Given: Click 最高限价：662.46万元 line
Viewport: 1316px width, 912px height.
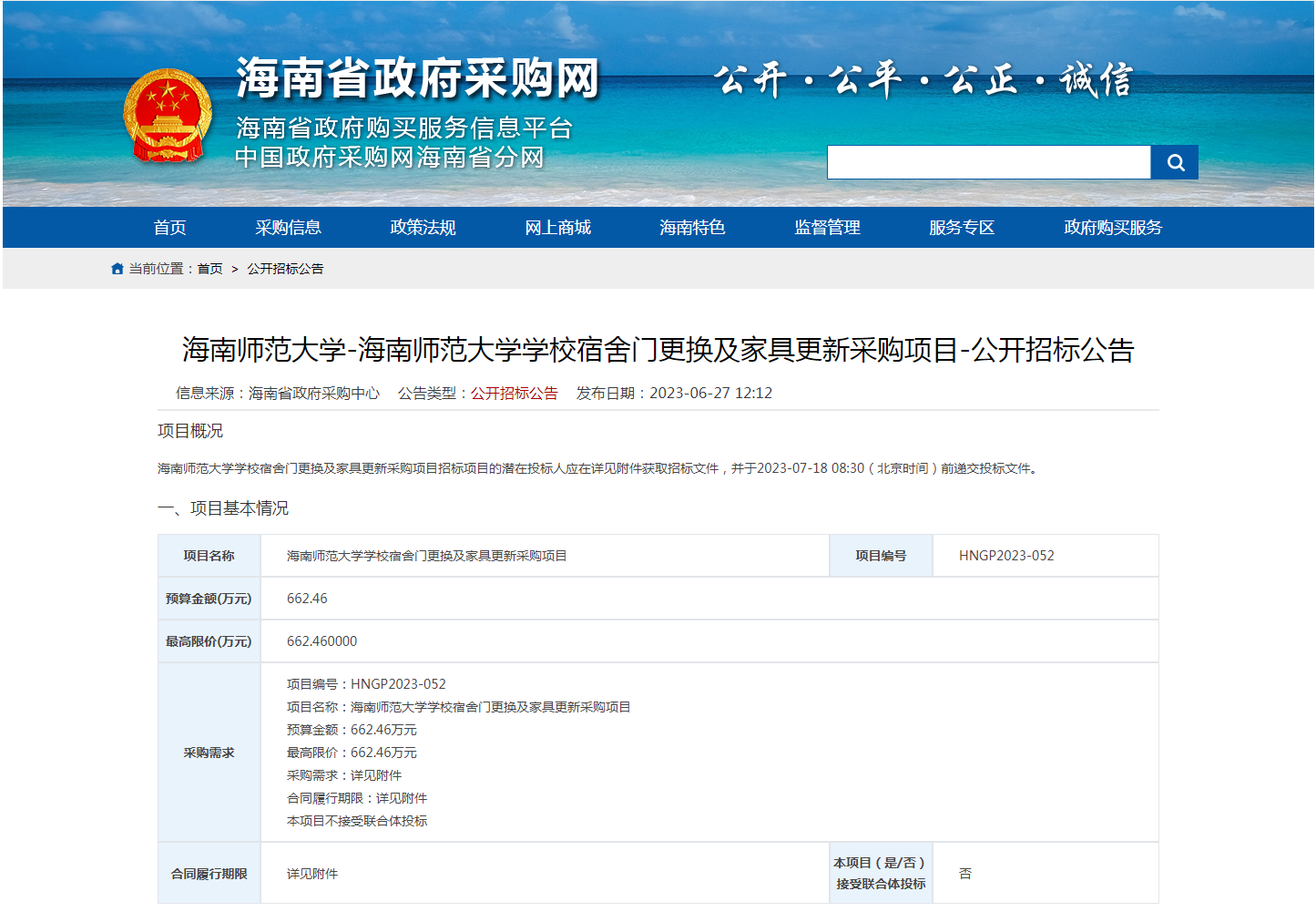Looking at the screenshot, I should [x=352, y=753].
